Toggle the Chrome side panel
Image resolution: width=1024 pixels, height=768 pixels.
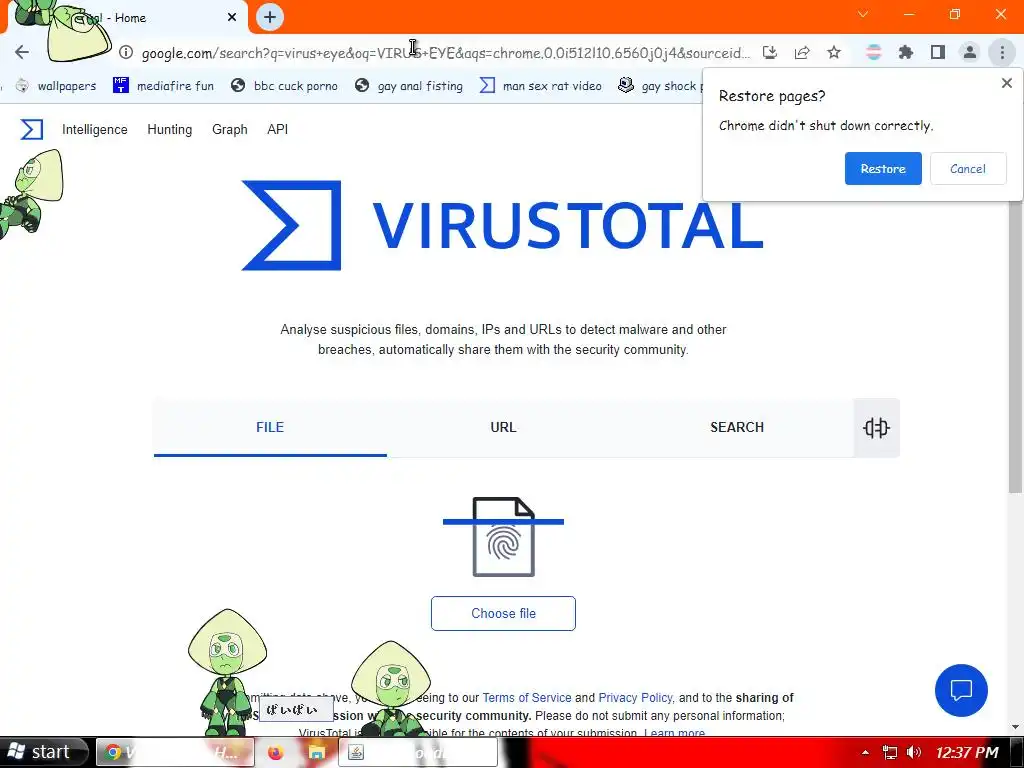[x=938, y=52]
